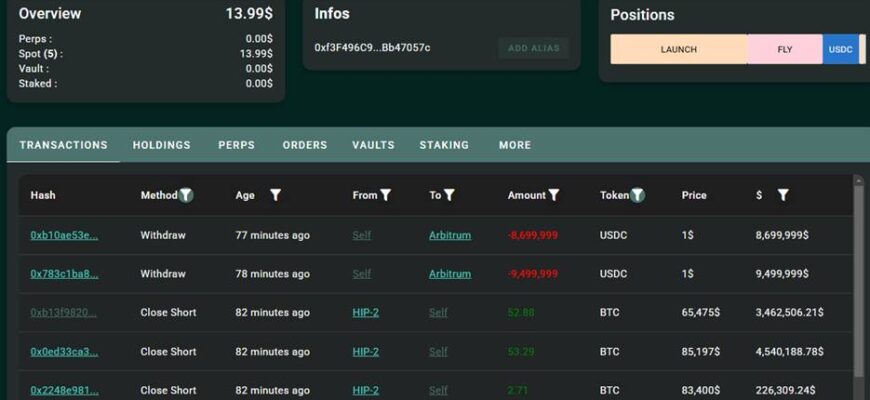This screenshot has height=400, width=870.
Task: Open the More tab
Action: (515, 145)
